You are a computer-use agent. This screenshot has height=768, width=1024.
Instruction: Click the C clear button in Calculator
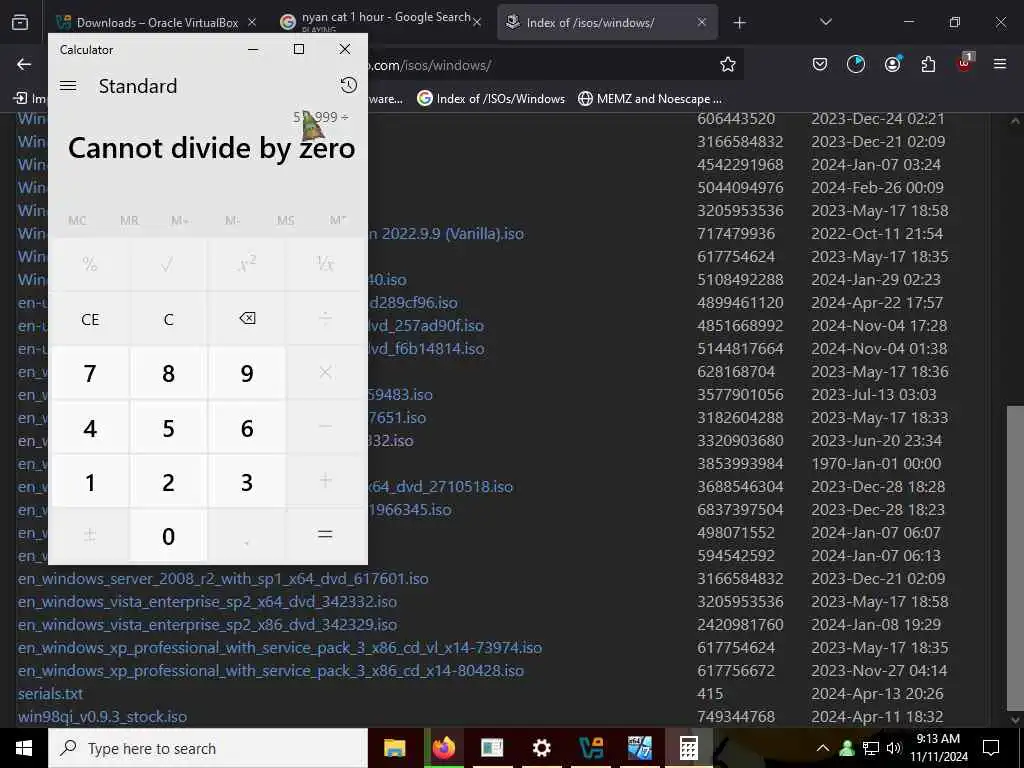pos(168,319)
